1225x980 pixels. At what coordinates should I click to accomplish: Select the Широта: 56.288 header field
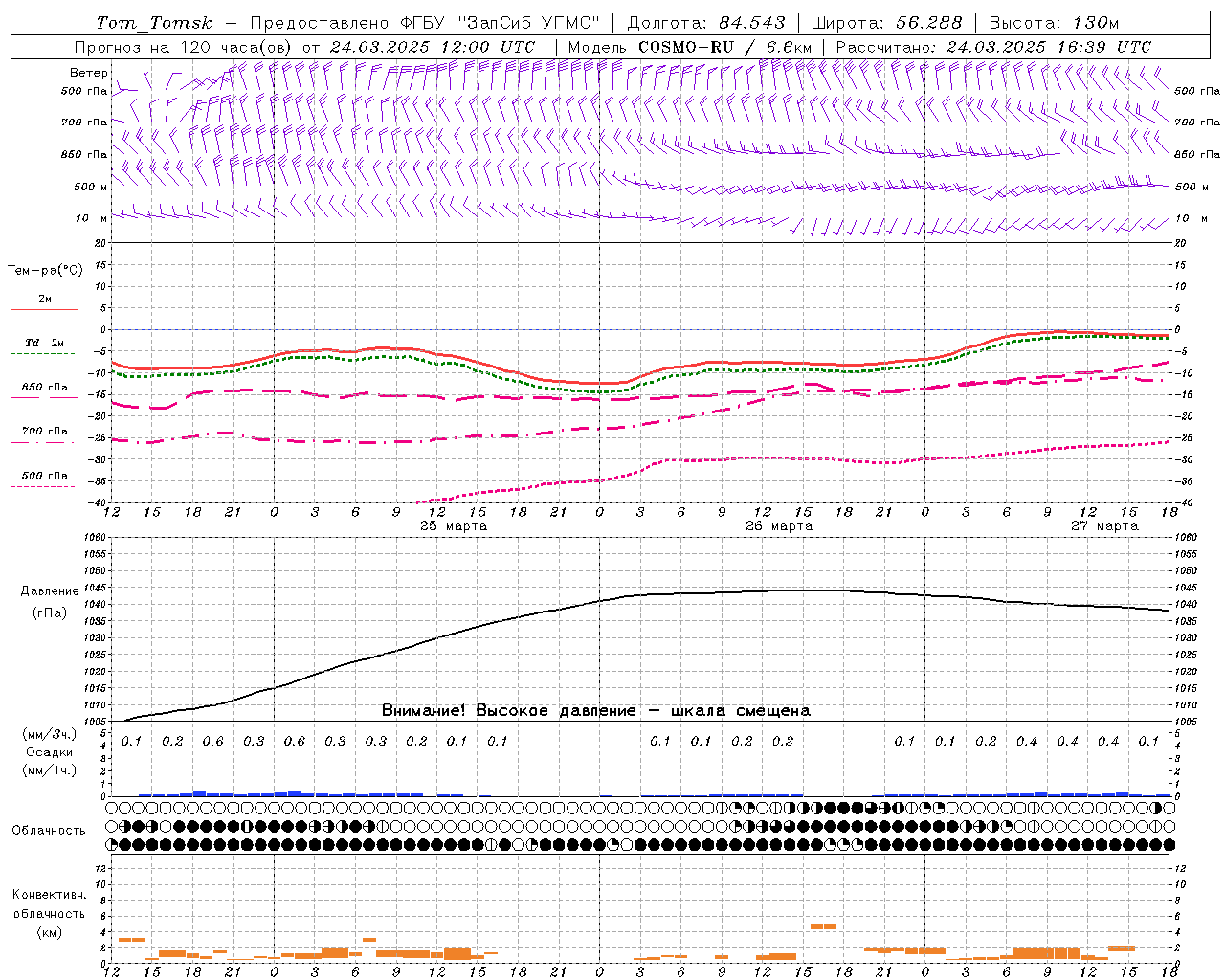[x=887, y=23]
